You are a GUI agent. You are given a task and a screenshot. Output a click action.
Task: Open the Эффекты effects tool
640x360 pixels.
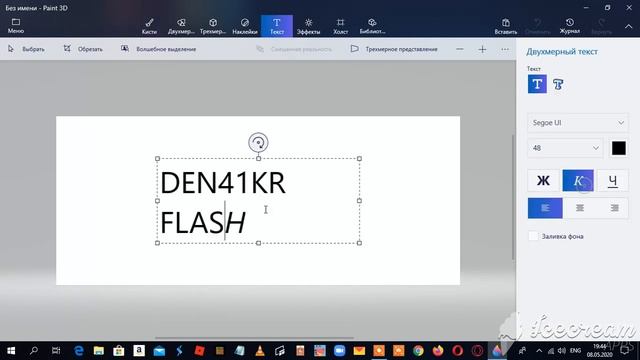[309, 26]
